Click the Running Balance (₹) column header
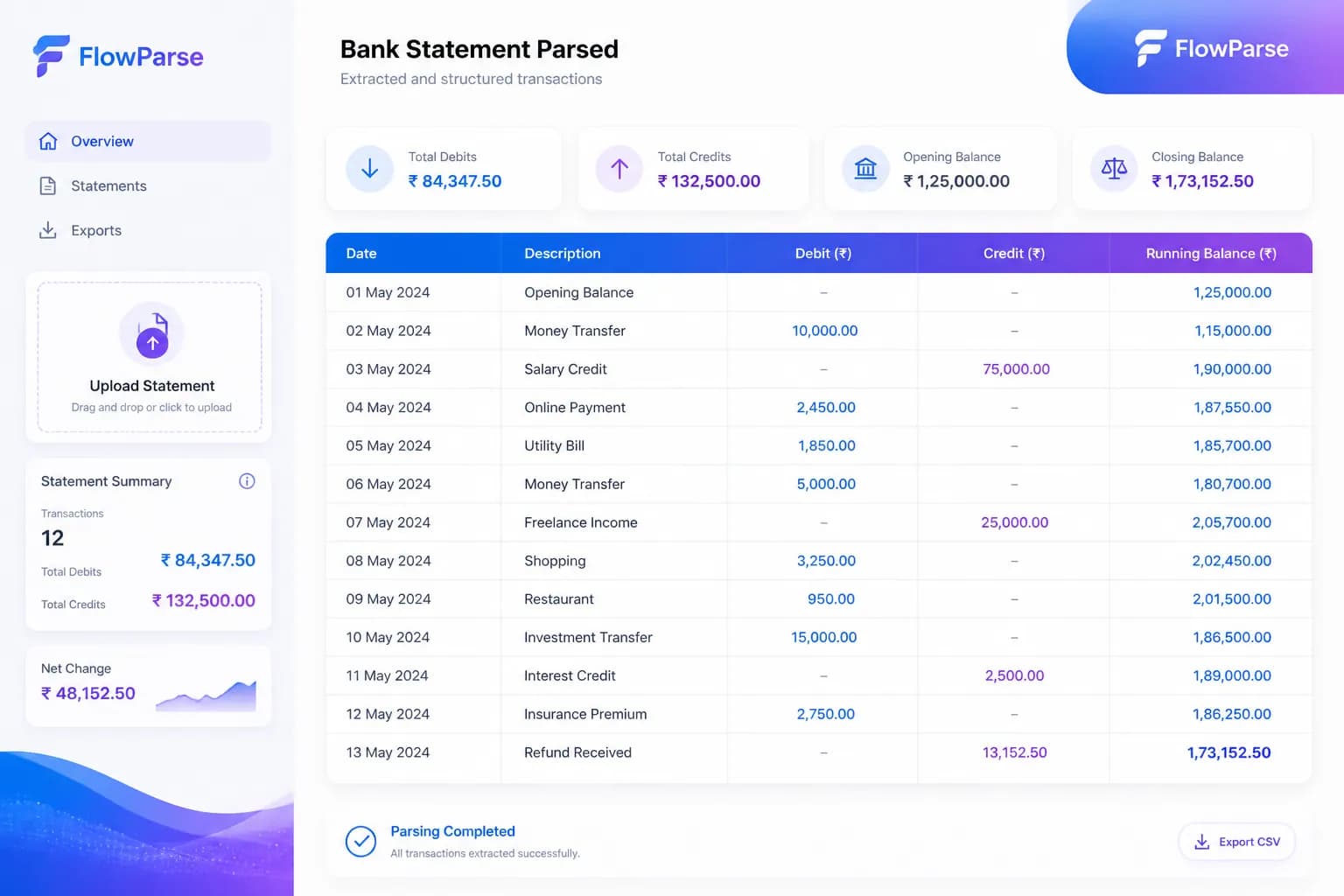The height and width of the screenshot is (896, 1344). coord(1211,254)
